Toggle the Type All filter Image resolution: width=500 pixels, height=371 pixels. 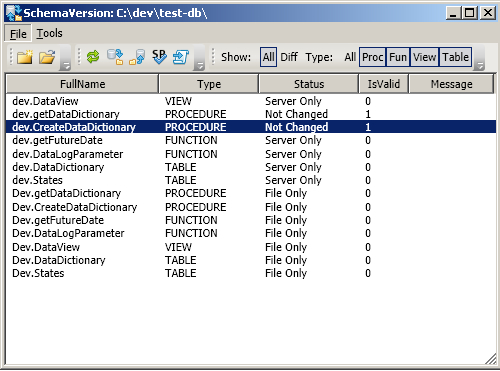[x=350, y=57]
